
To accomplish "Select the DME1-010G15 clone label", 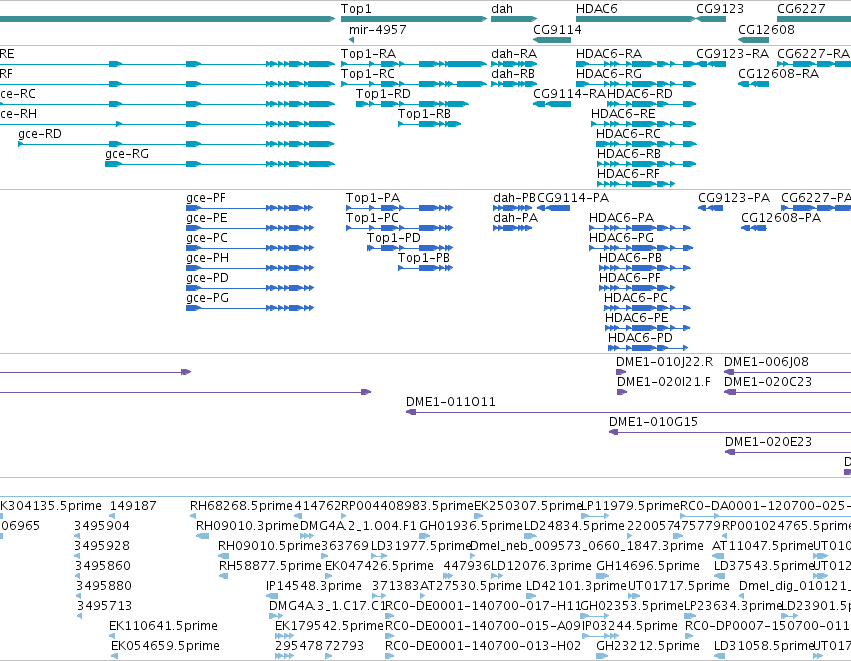I will (653, 422).
